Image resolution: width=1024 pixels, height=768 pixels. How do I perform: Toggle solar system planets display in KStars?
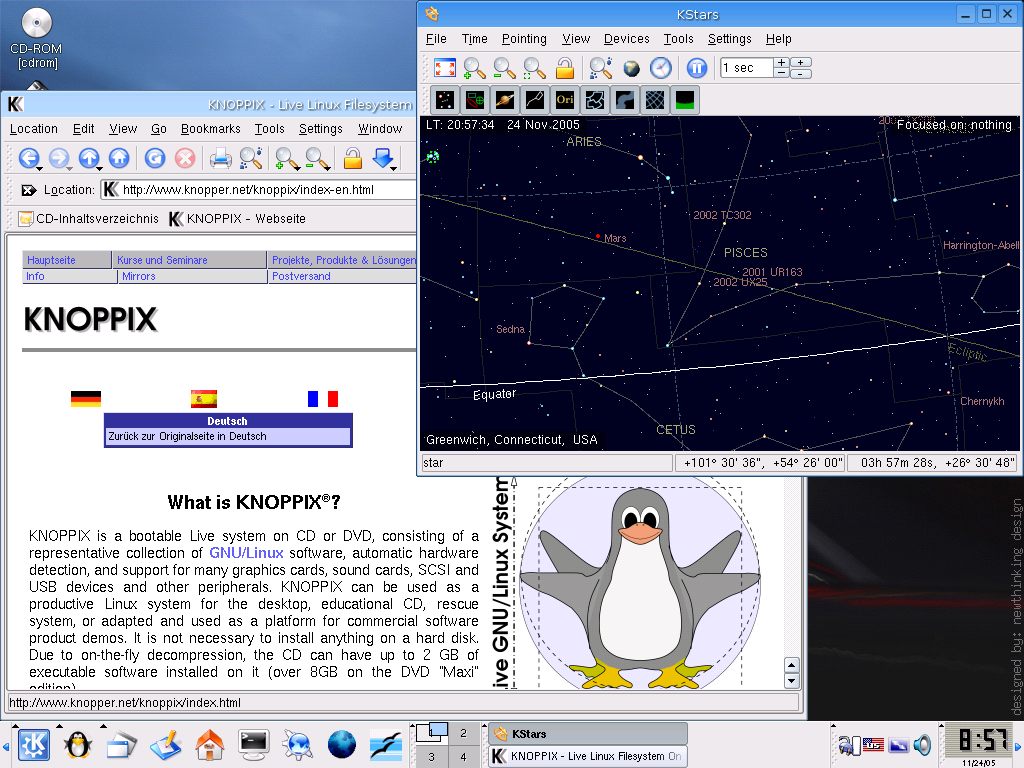(x=505, y=100)
